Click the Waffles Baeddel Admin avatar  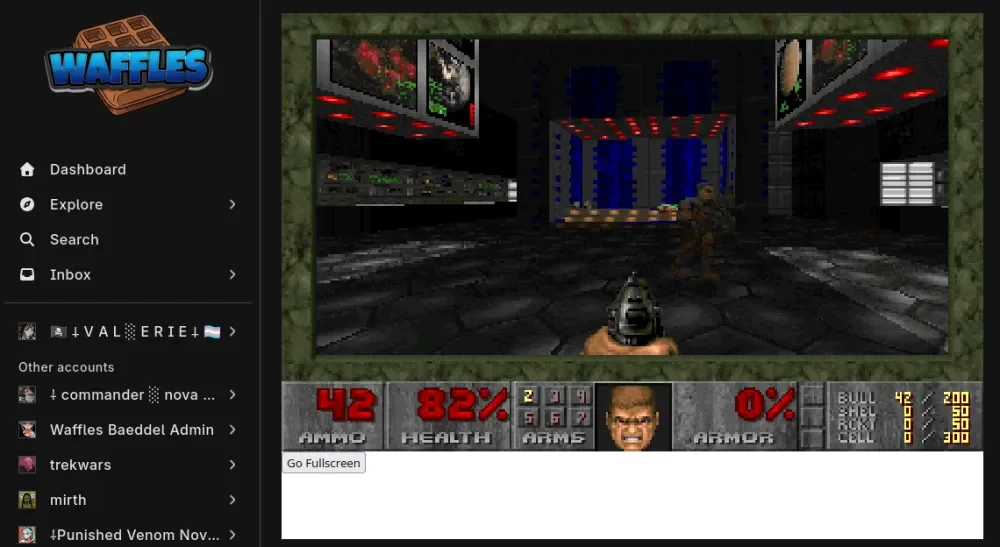[x=27, y=430]
